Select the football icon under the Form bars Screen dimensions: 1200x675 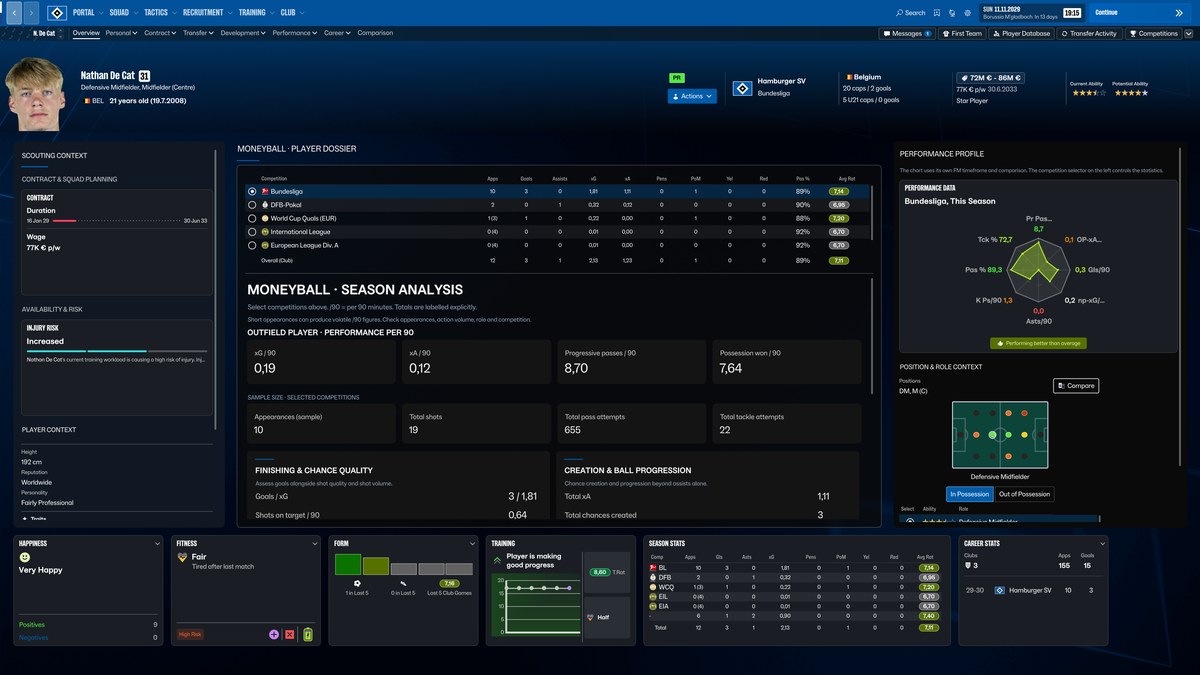[357, 583]
